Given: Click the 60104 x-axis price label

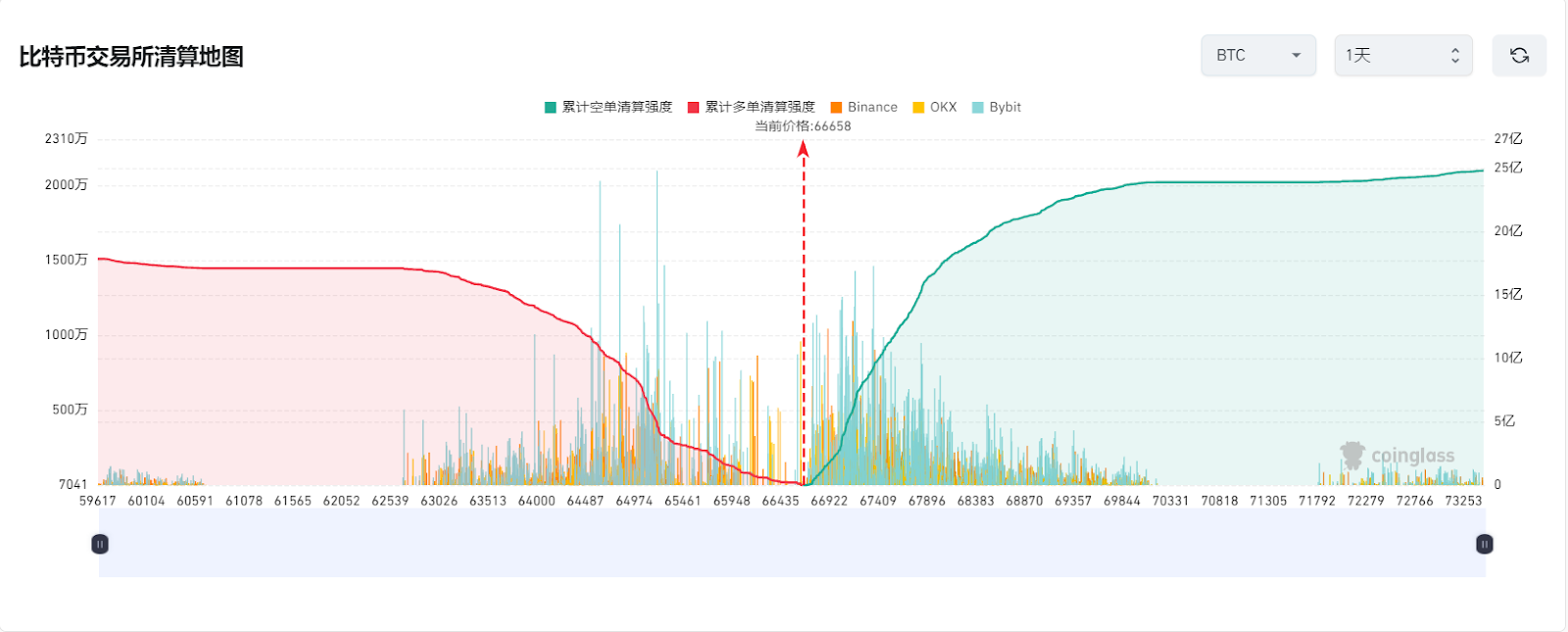Looking at the screenshot, I should tap(147, 501).
